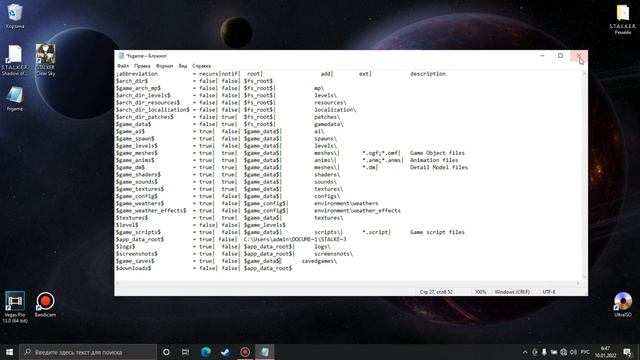Click the Notepad vertical scrollbar
The image size is (640, 360).
(x=584, y=175)
